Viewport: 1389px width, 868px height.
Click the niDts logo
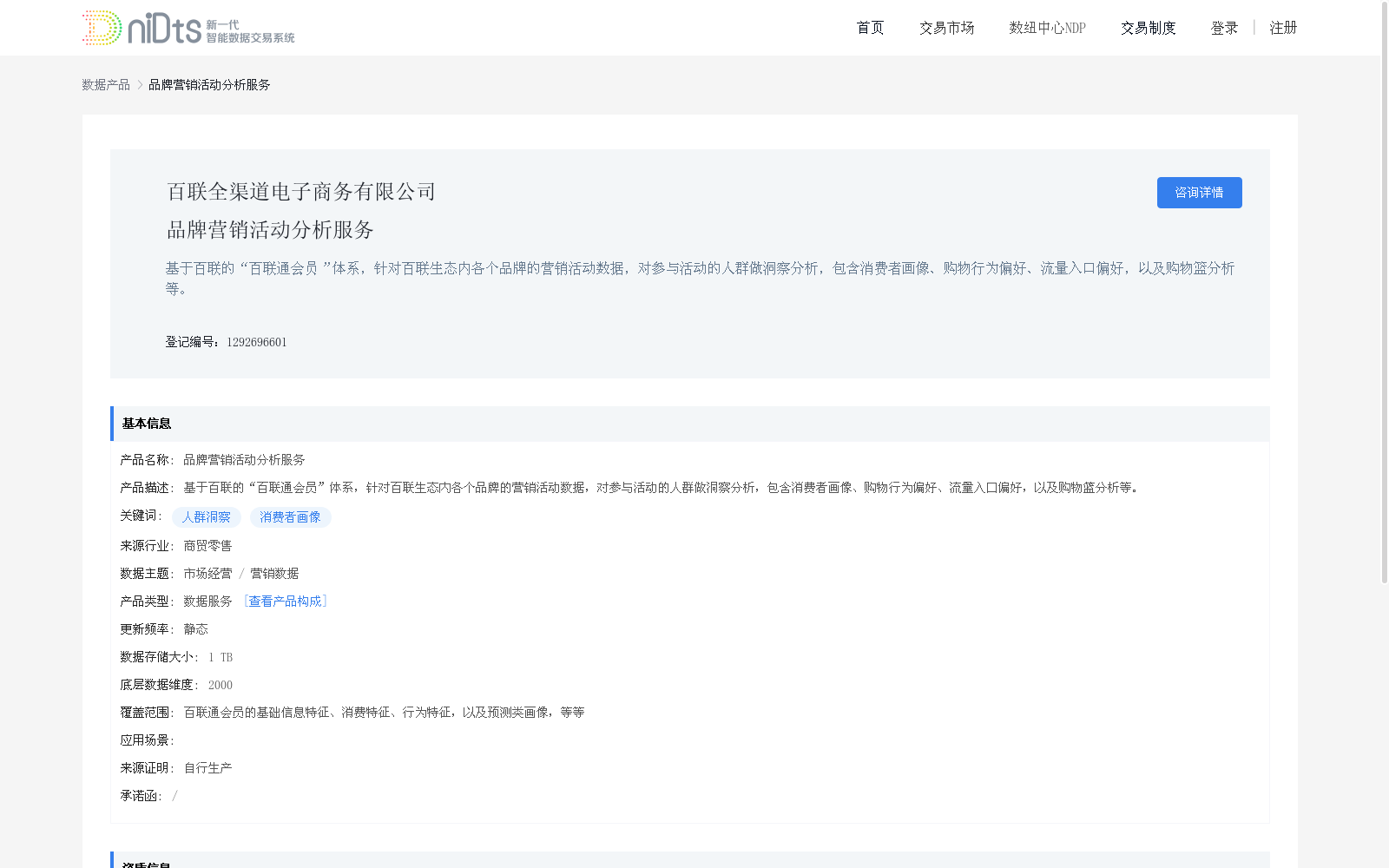188,28
